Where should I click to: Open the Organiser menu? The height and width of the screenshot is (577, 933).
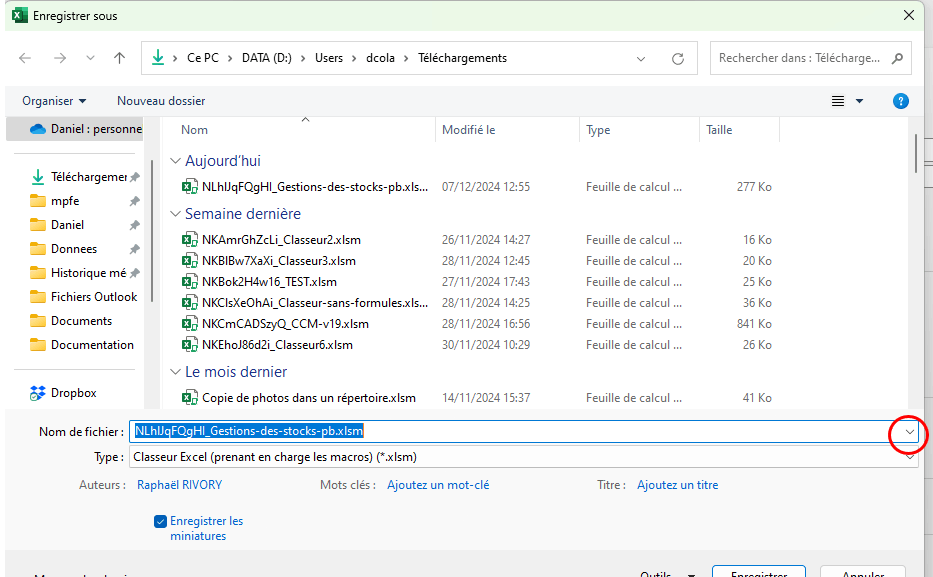[x=54, y=101]
